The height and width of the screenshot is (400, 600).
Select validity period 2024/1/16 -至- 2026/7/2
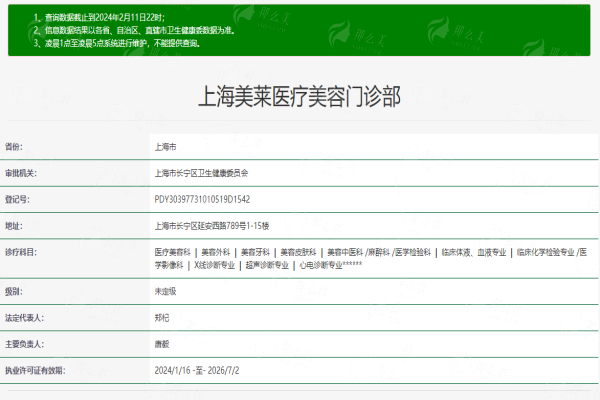tap(197, 371)
